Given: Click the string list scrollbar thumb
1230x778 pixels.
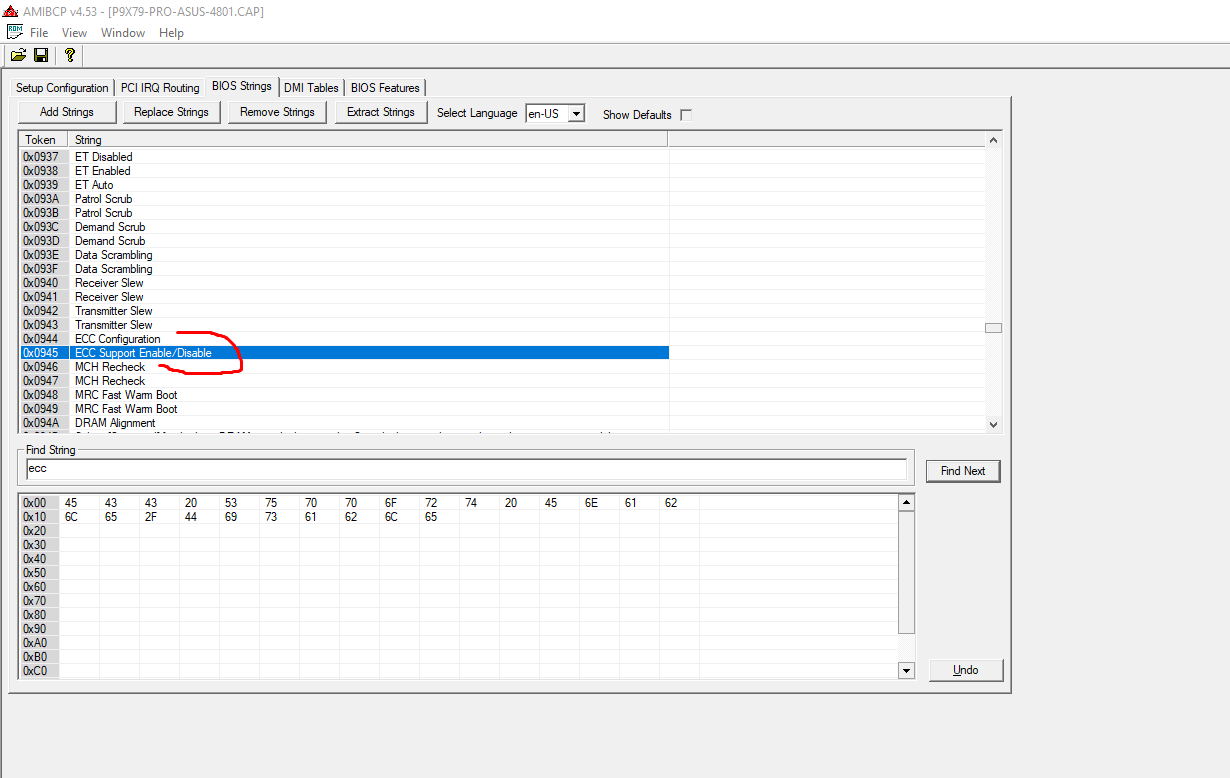Looking at the screenshot, I should pos(993,328).
